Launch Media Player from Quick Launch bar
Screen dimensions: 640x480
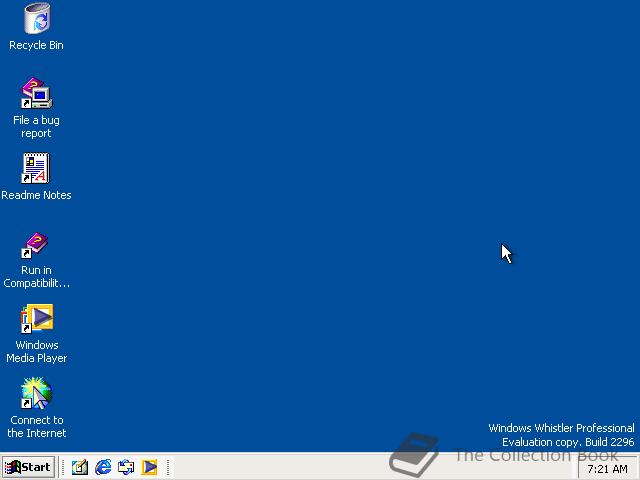(149, 467)
